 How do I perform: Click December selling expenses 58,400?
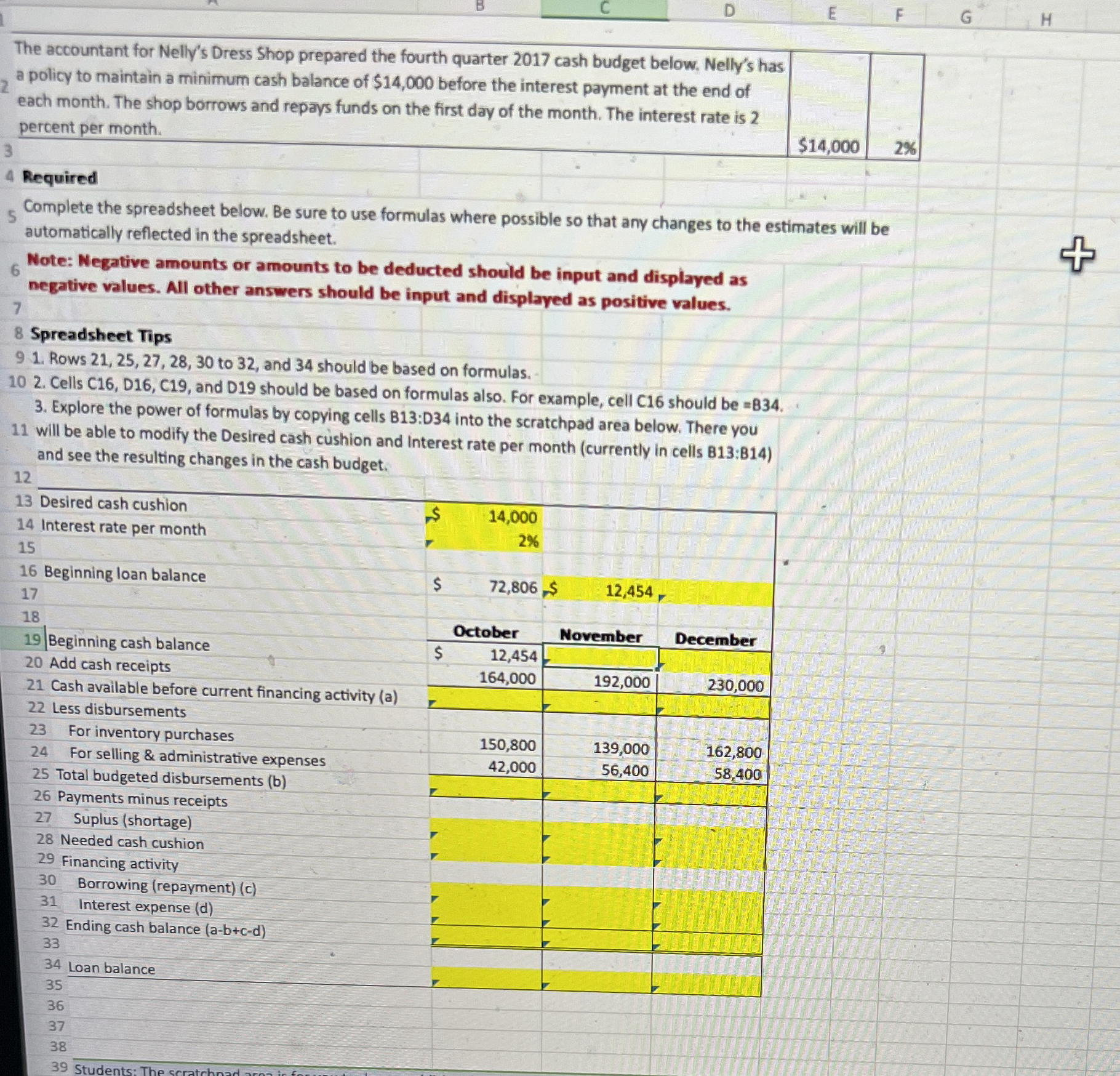coord(711,774)
